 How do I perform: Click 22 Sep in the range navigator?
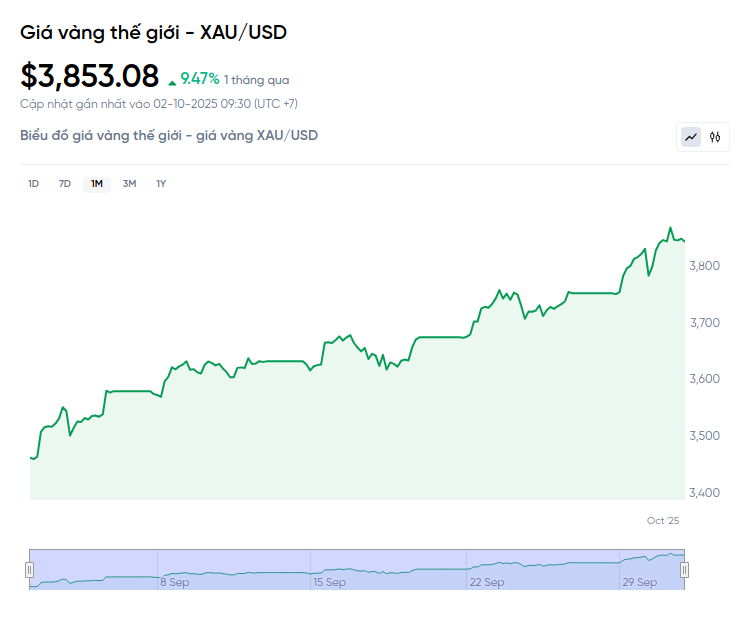point(486,582)
